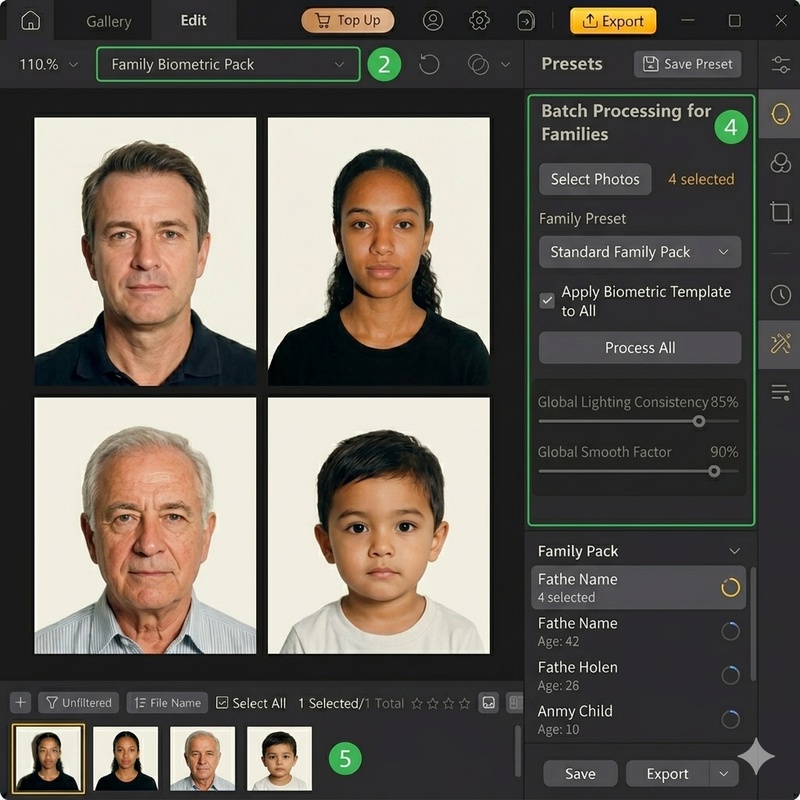
Task: Select the magic wand tool icon
Action: [780, 344]
